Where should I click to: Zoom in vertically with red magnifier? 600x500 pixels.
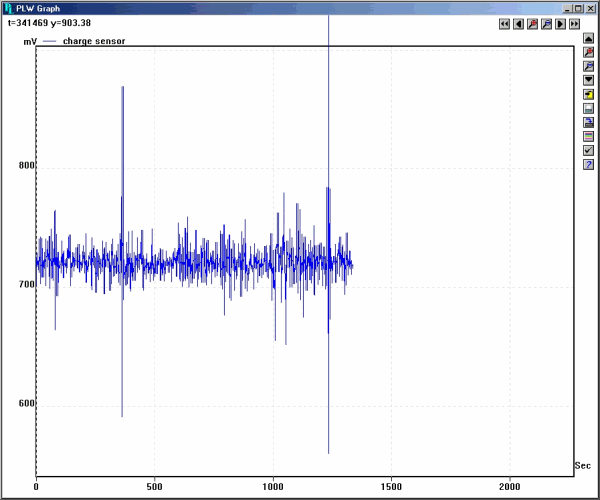coord(589,51)
